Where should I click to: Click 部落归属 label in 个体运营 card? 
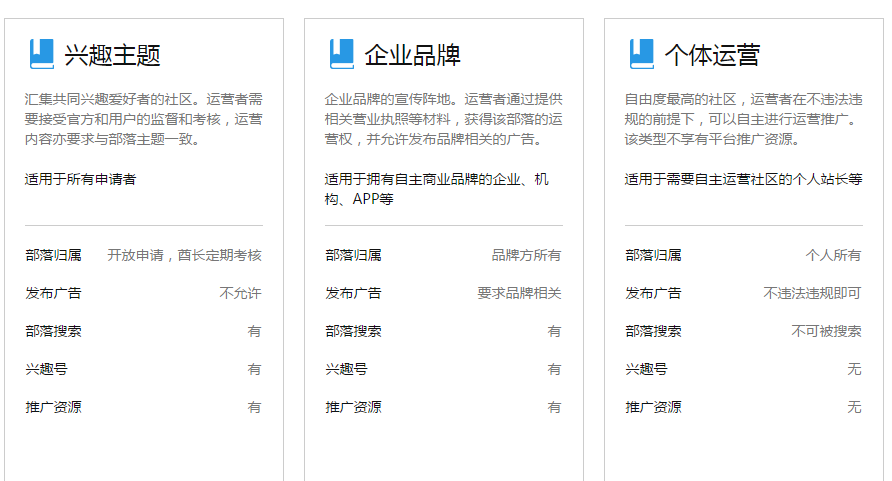[653, 255]
